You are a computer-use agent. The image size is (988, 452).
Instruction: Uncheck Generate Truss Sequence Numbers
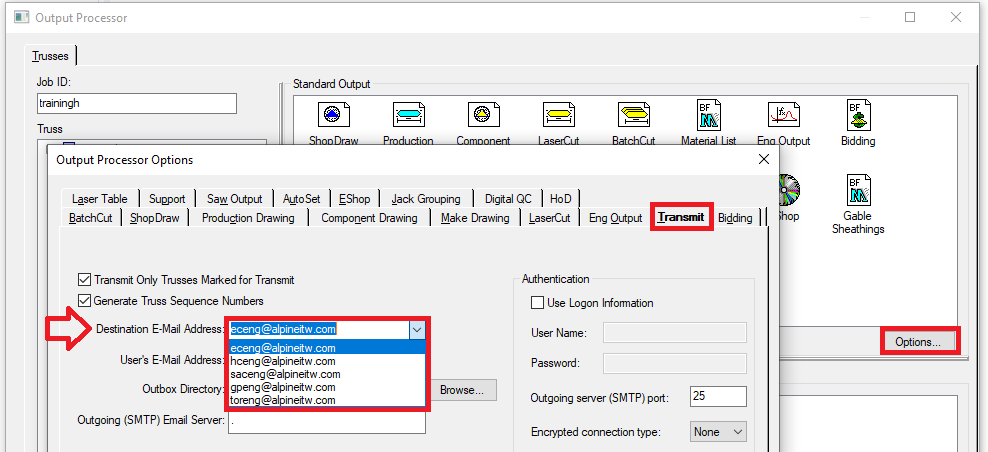coord(85,301)
